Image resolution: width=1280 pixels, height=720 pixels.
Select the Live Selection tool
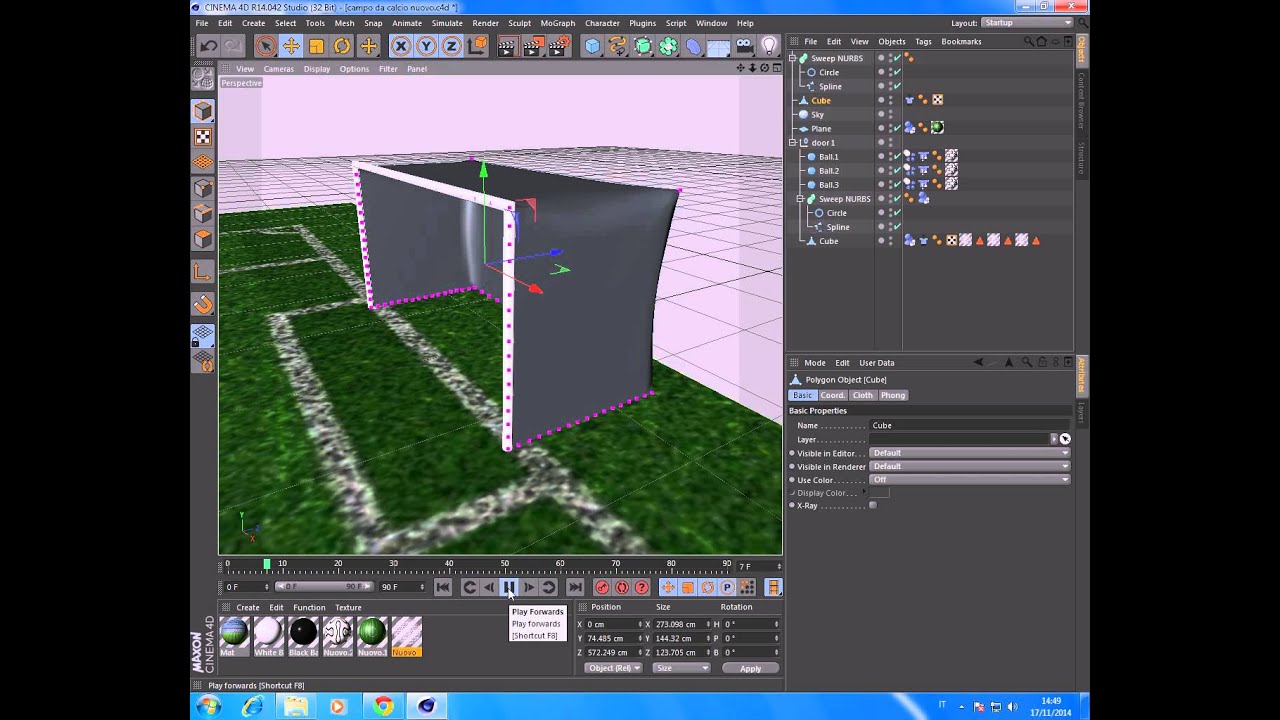(265, 45)
